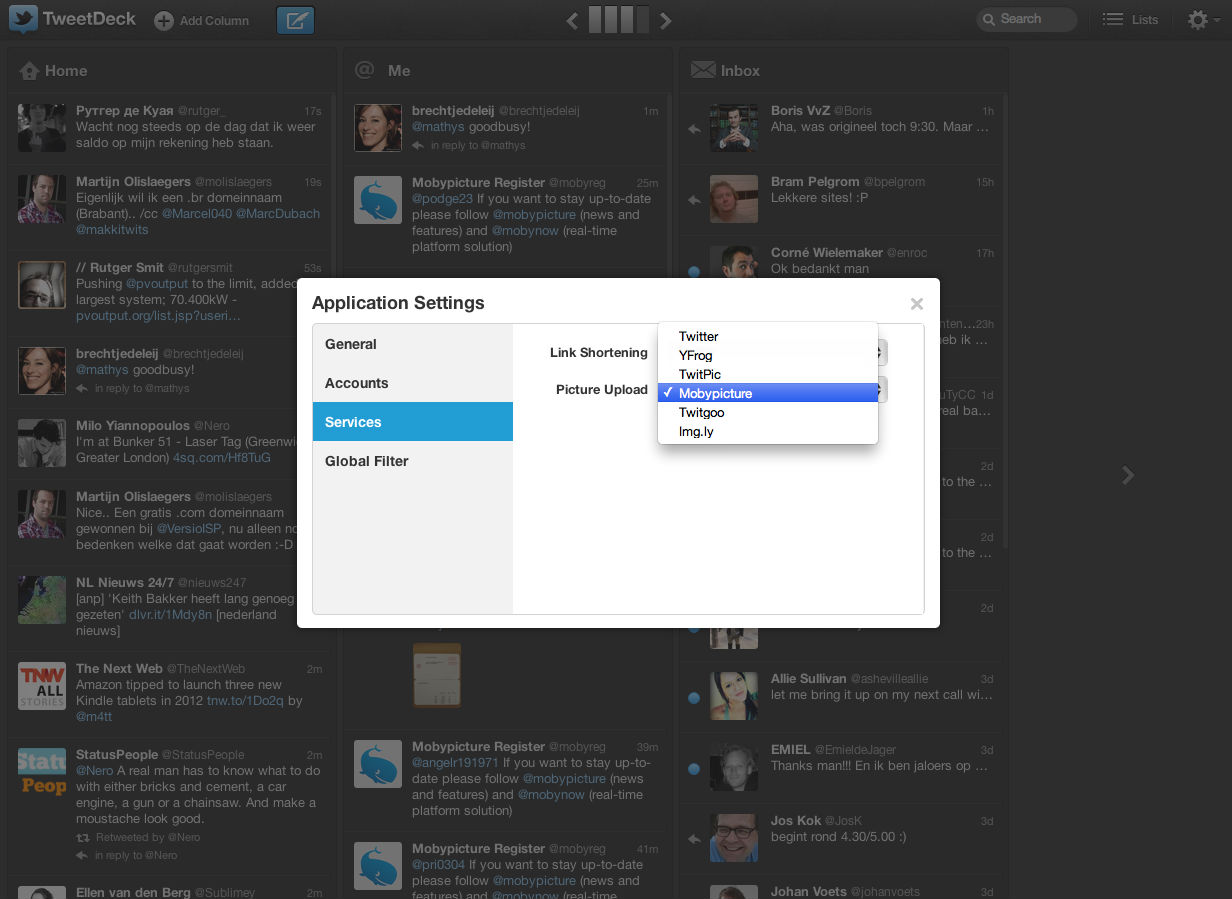
Task: Click the left column navigation arrow
Action: click(x=572, y=20)
